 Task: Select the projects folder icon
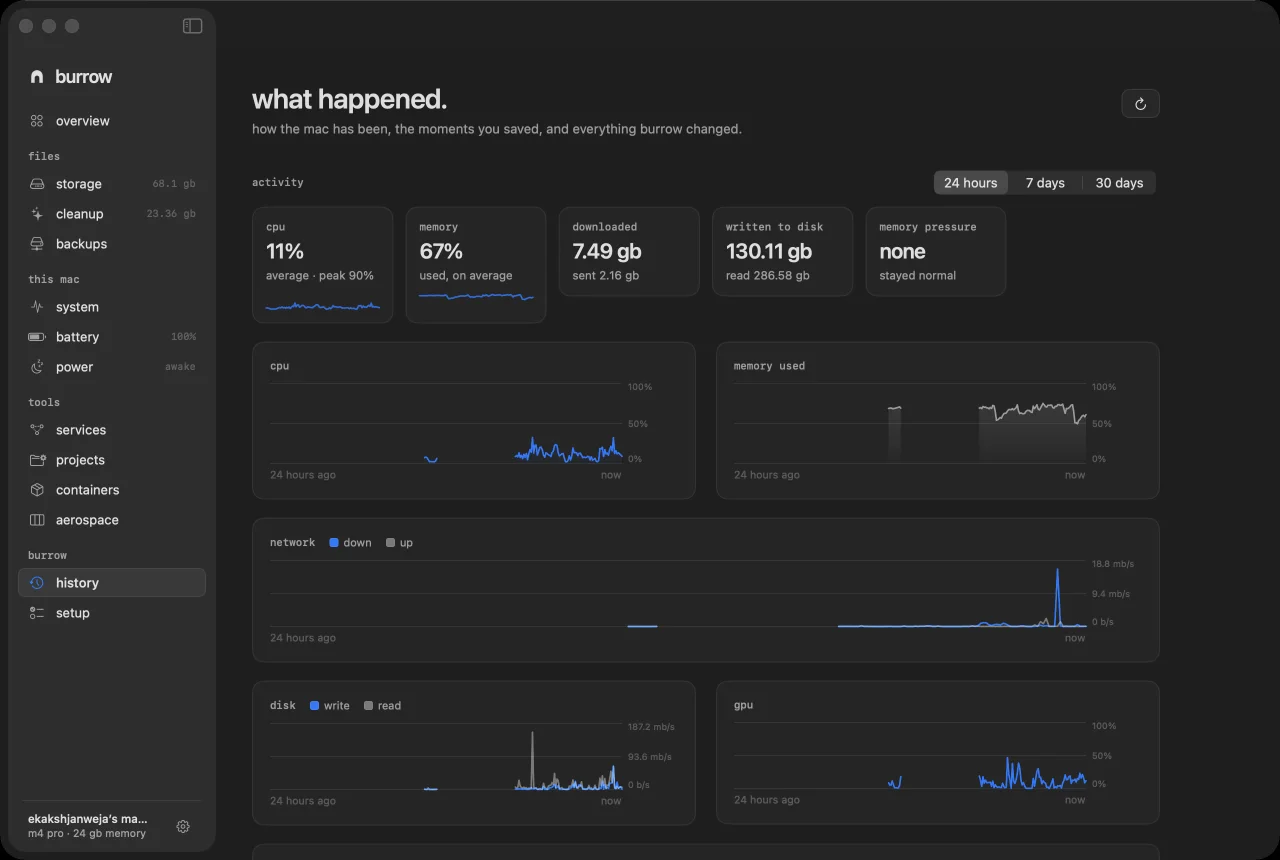point(37,460)
